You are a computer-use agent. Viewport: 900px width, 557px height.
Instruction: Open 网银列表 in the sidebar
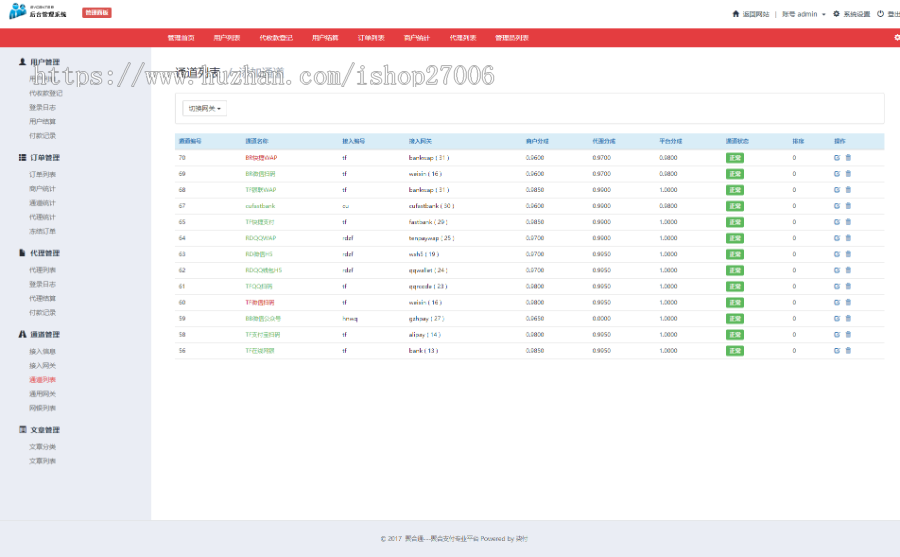pyautogui.click(x=42, y=408)
